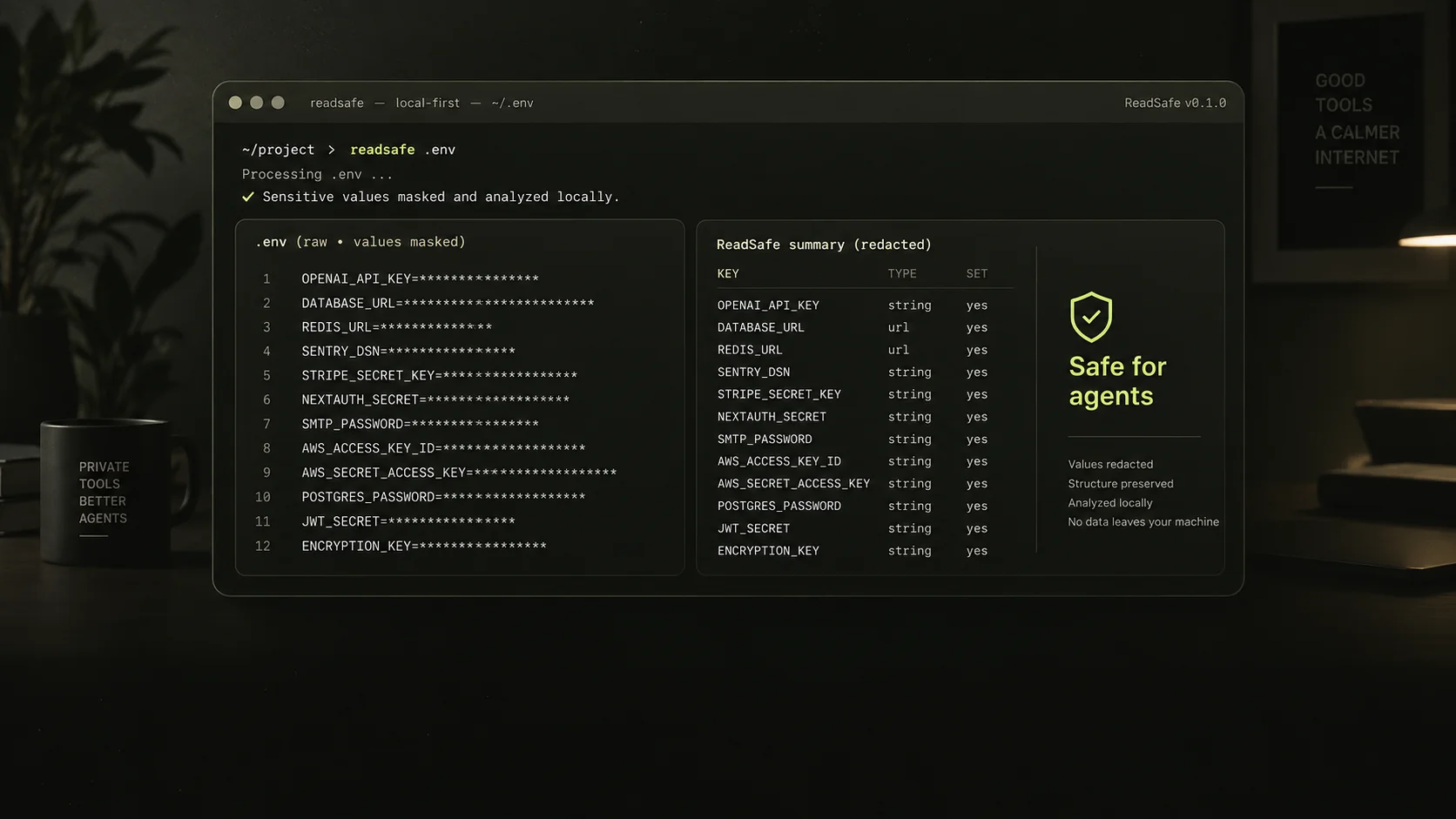Click the 'string' type of OPENAI_API_KEY
The width and height of the screenshot is (1456, 819).
pyautogui.click(x=910, y=305)
